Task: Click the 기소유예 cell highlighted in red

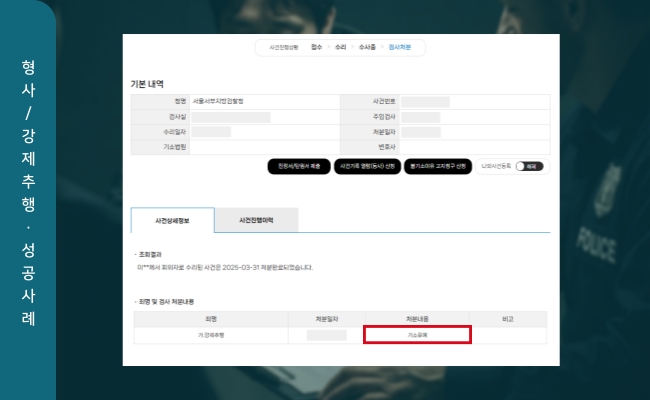Action: (x=417, y=335)
